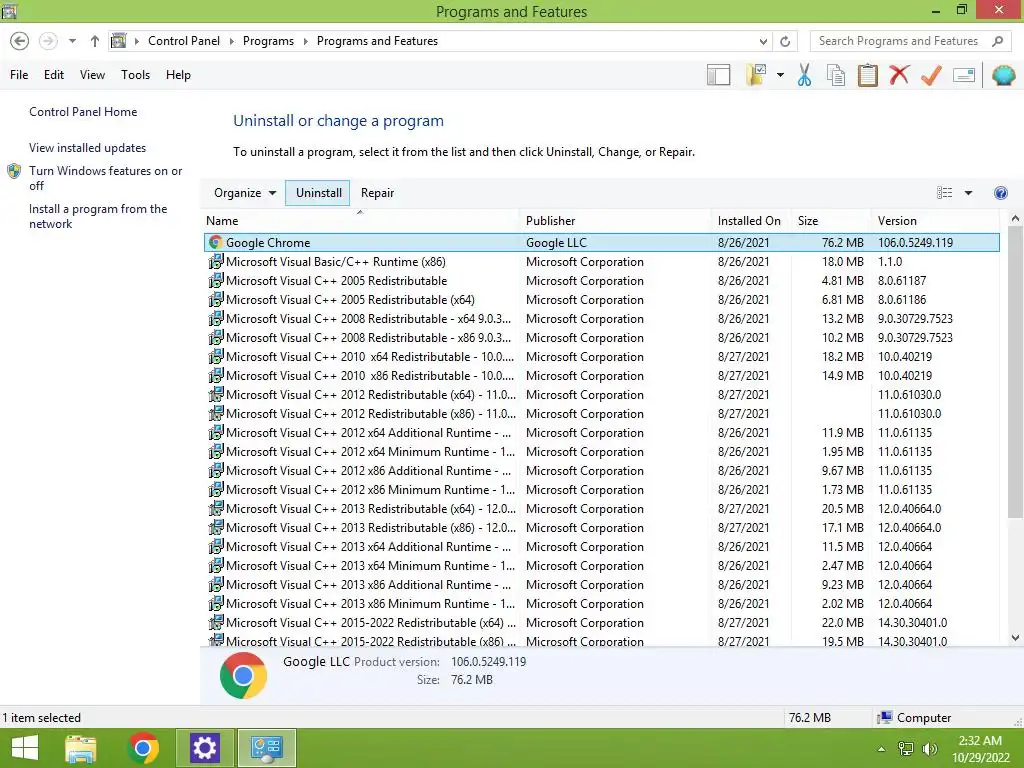Select the Google Chrome row
The image size is (1024, 768).
pyautogui.click(x=601, y=242)
